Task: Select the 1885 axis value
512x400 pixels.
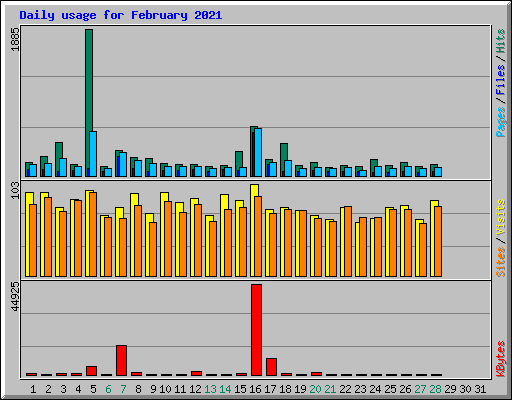Action: (x=15, y=39)
